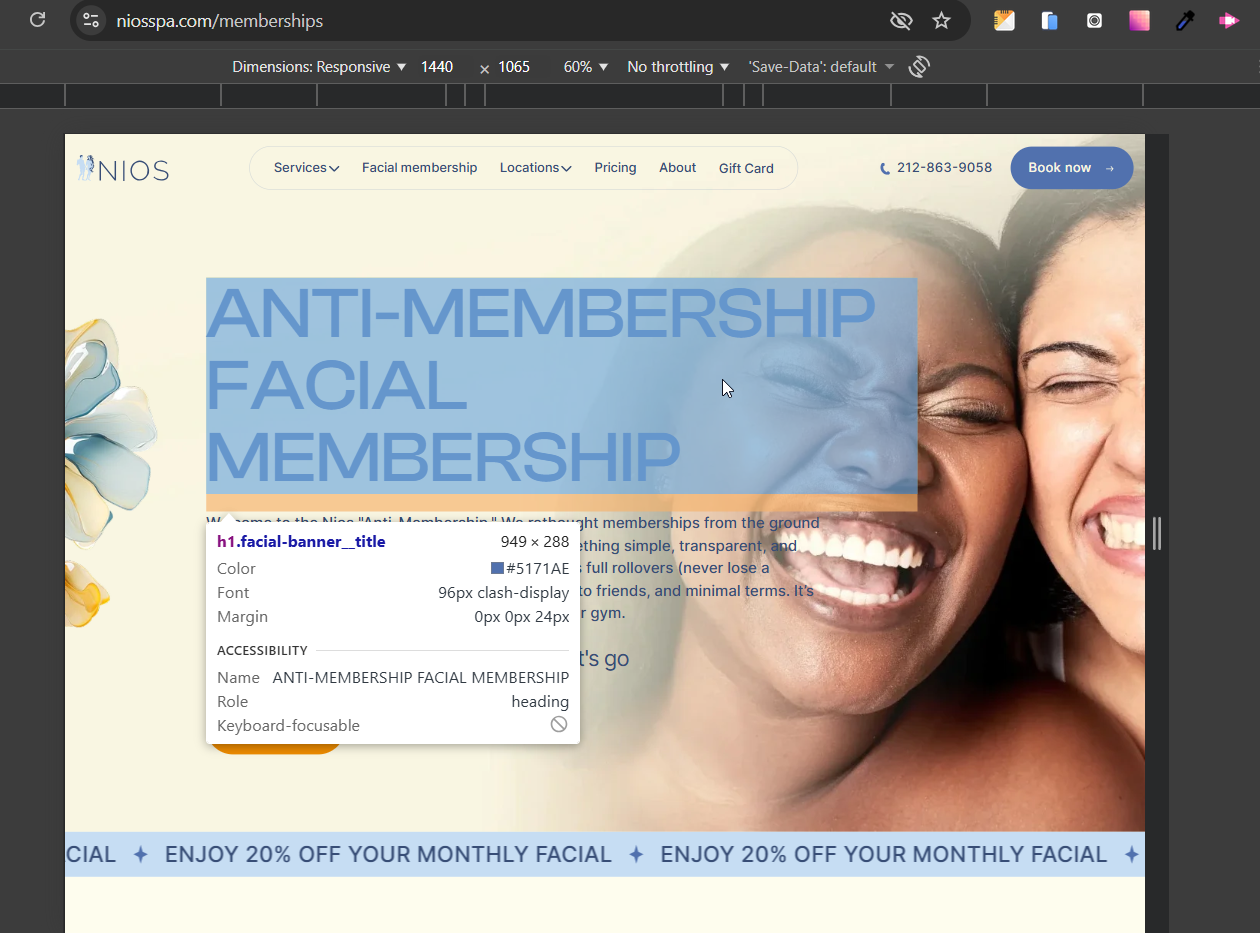Click the crossed-eye tracking protection icon
The image size is (1260, 933).
[x=901, y=20]
